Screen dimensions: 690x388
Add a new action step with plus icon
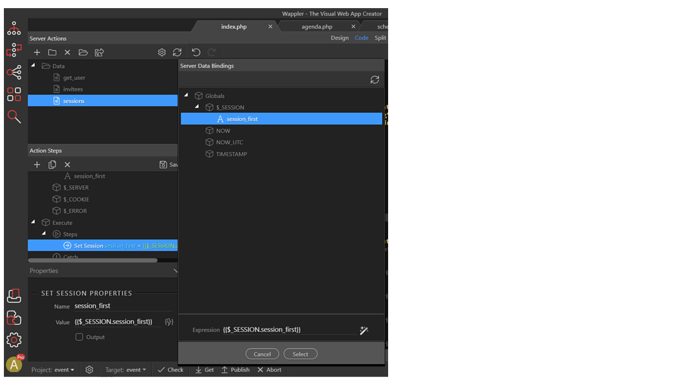click(37, 165)
